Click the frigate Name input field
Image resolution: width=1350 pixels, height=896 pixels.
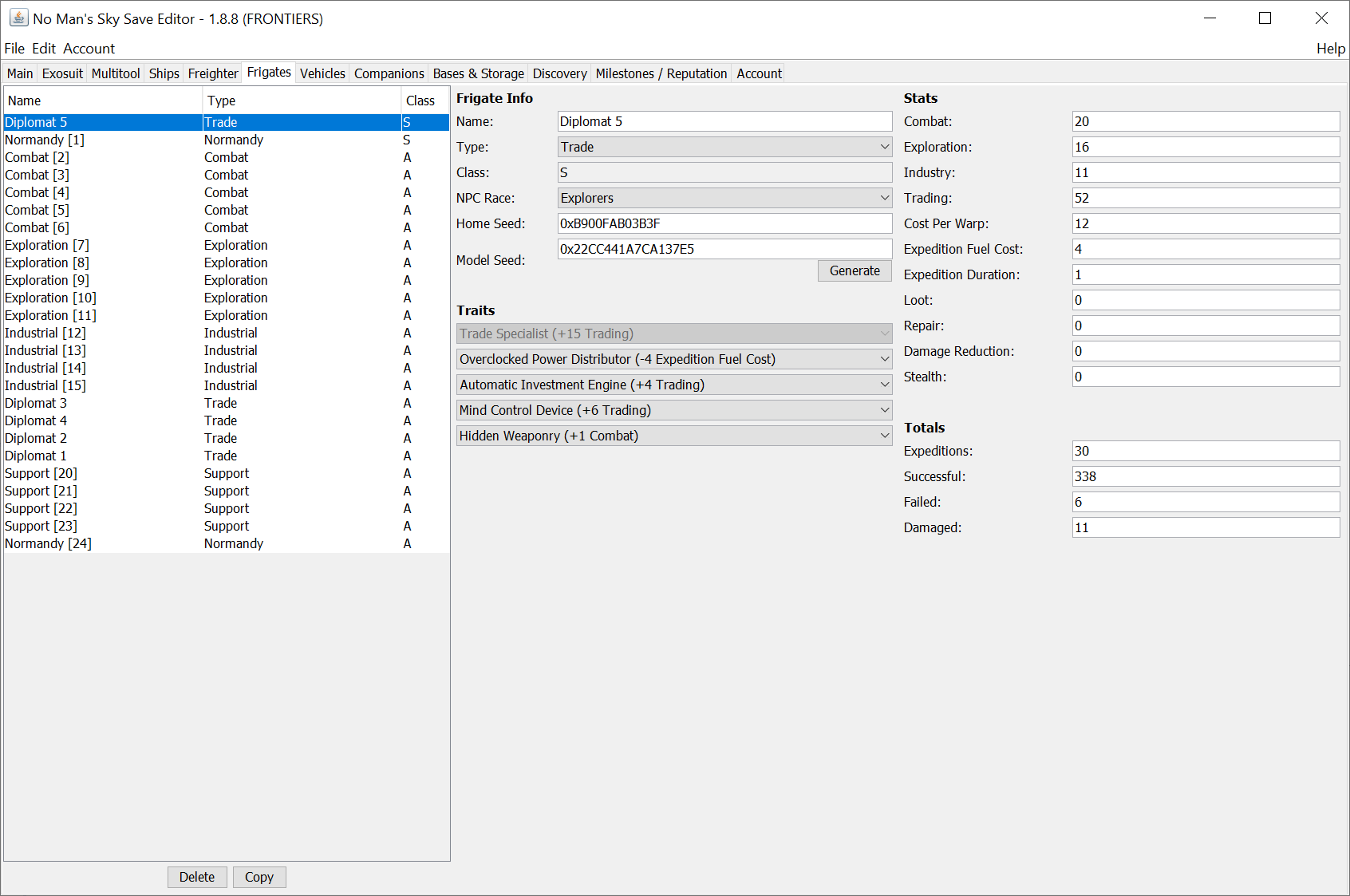(724, 121)
